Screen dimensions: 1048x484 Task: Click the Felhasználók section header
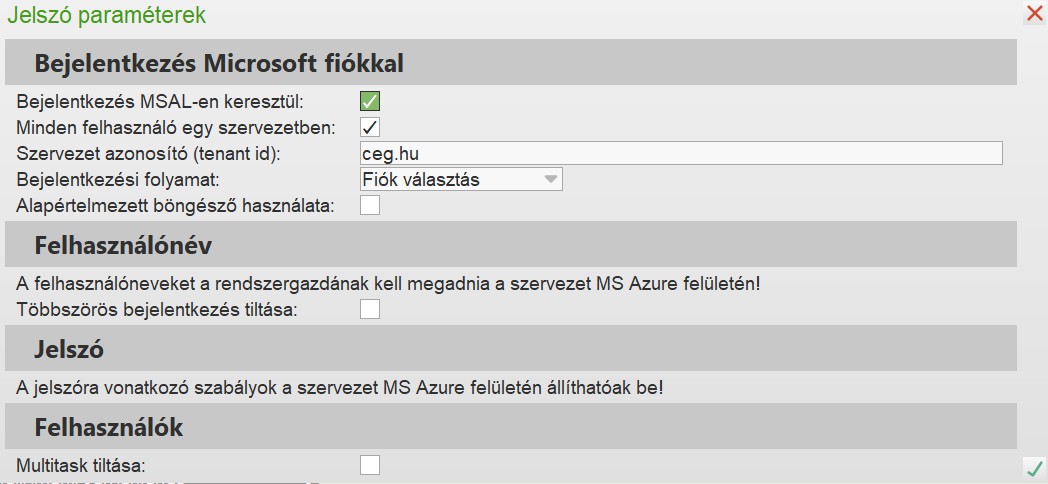109,427
